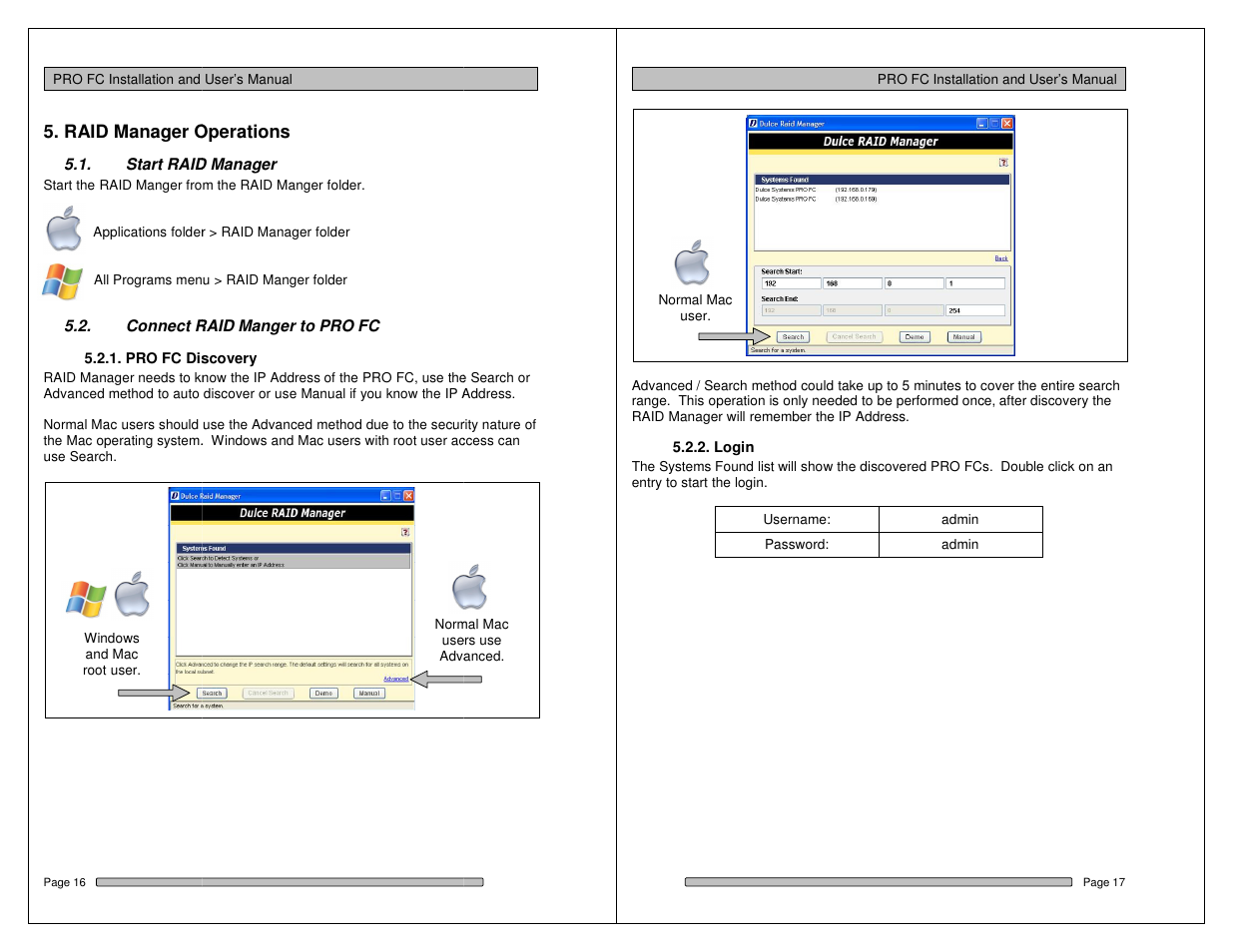
Task: Click Search Start second field containing 168
Action: 853,283
